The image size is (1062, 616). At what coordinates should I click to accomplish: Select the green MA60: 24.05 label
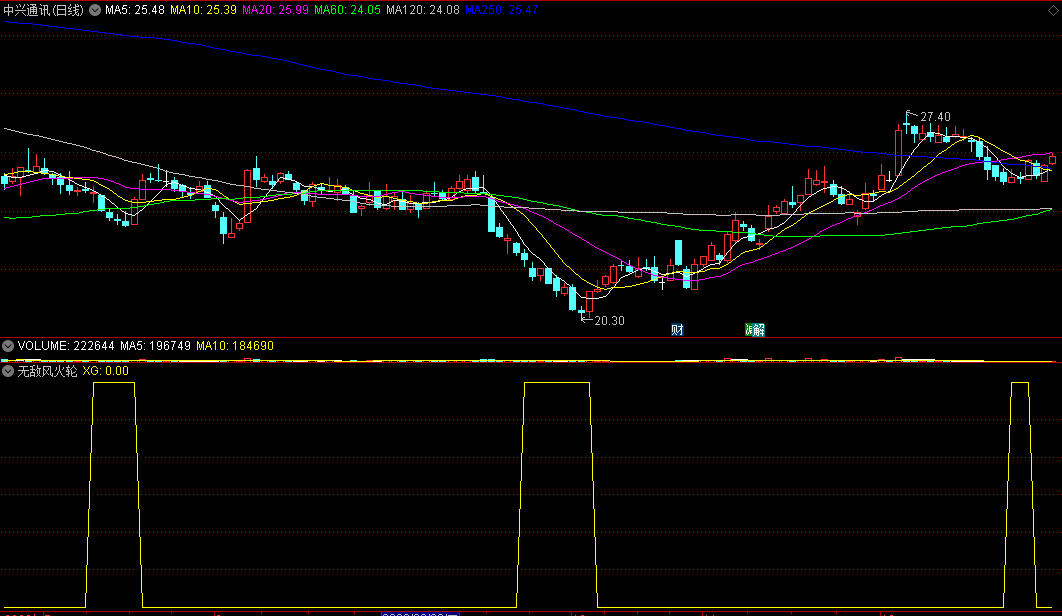coord(347,10)
